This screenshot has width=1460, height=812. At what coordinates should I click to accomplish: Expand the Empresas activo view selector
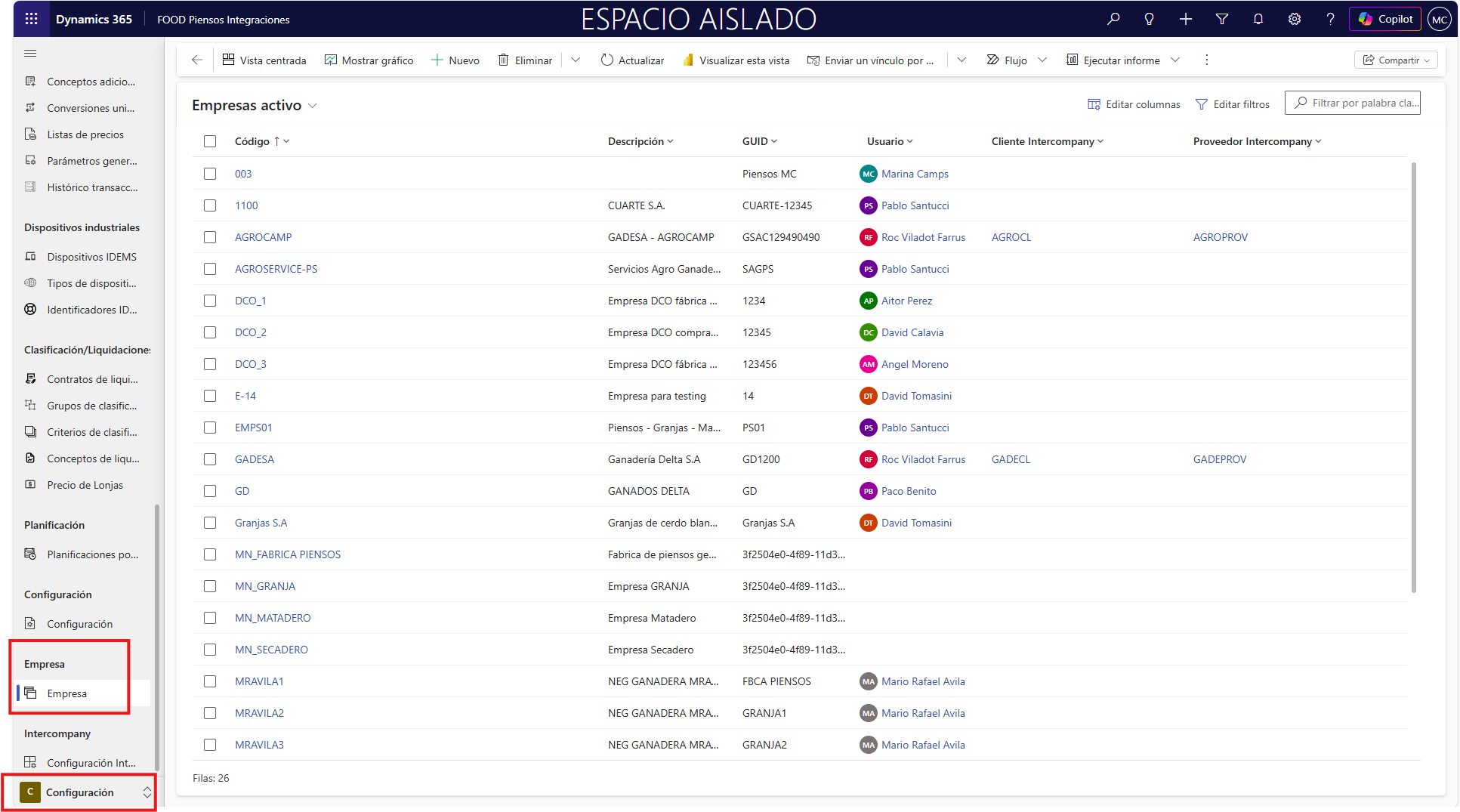tap(312, 106)
